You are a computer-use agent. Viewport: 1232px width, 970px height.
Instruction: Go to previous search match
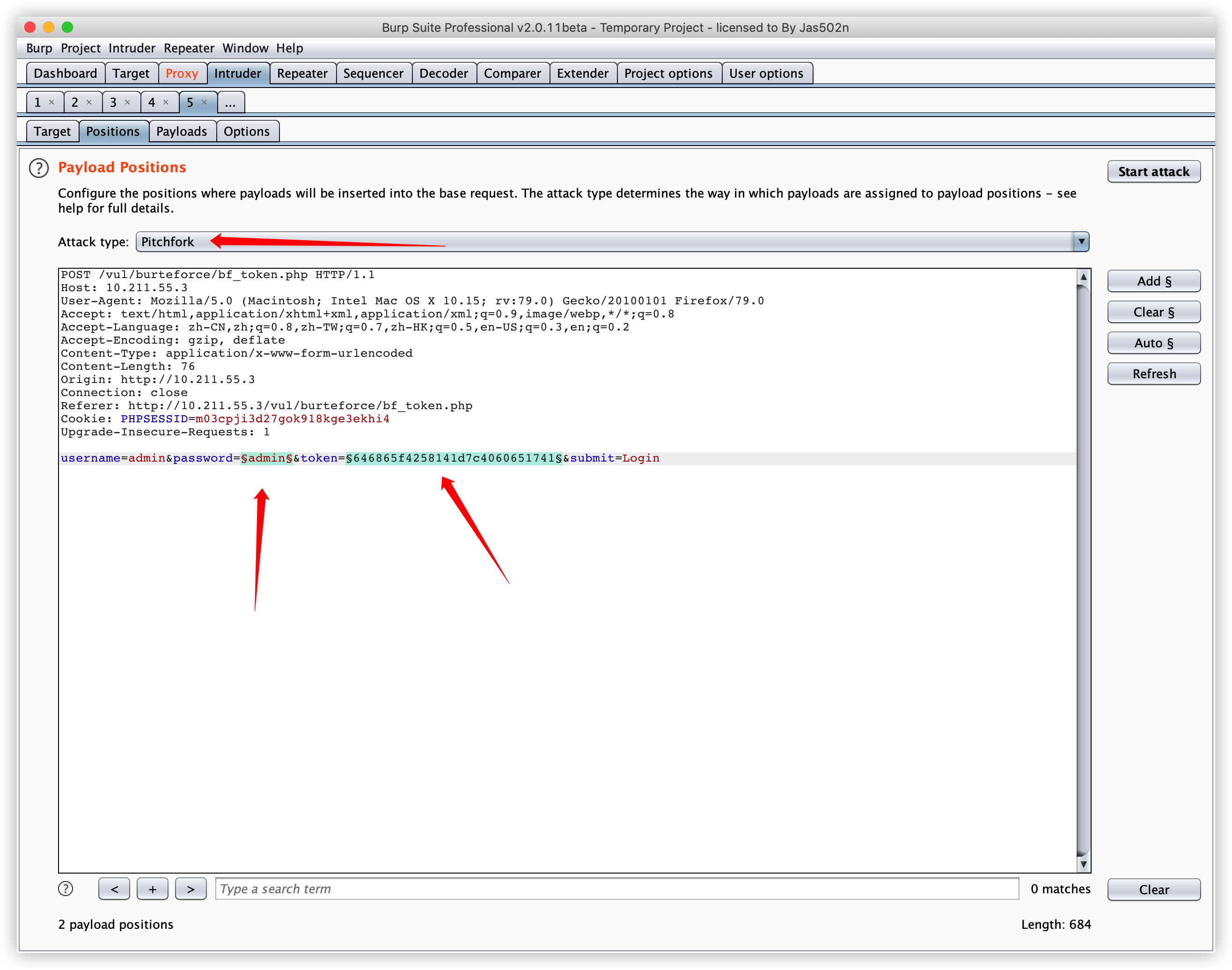[114, 889]
